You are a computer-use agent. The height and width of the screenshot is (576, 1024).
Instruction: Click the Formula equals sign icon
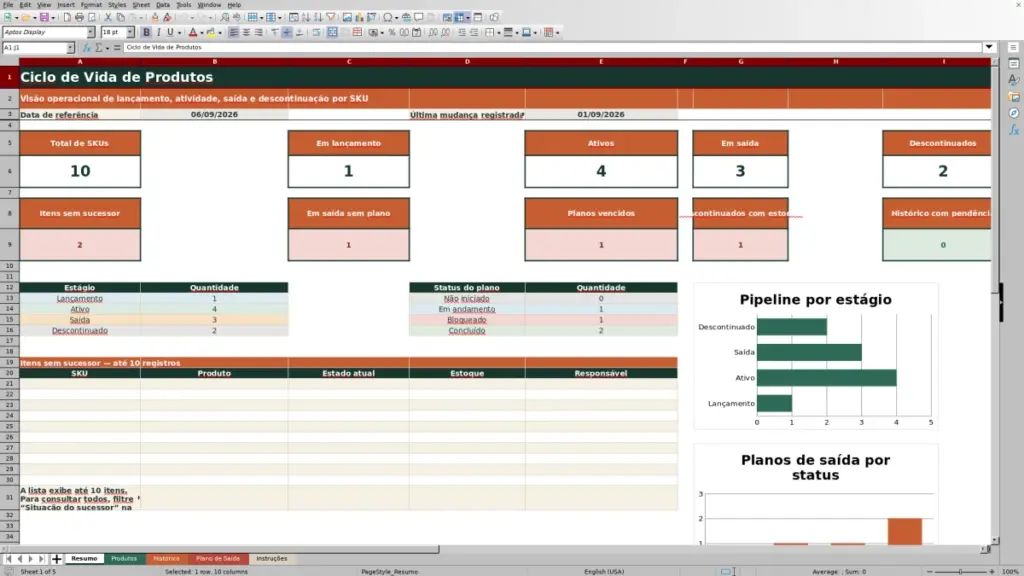pyautogui.click(x=117, y=47)
